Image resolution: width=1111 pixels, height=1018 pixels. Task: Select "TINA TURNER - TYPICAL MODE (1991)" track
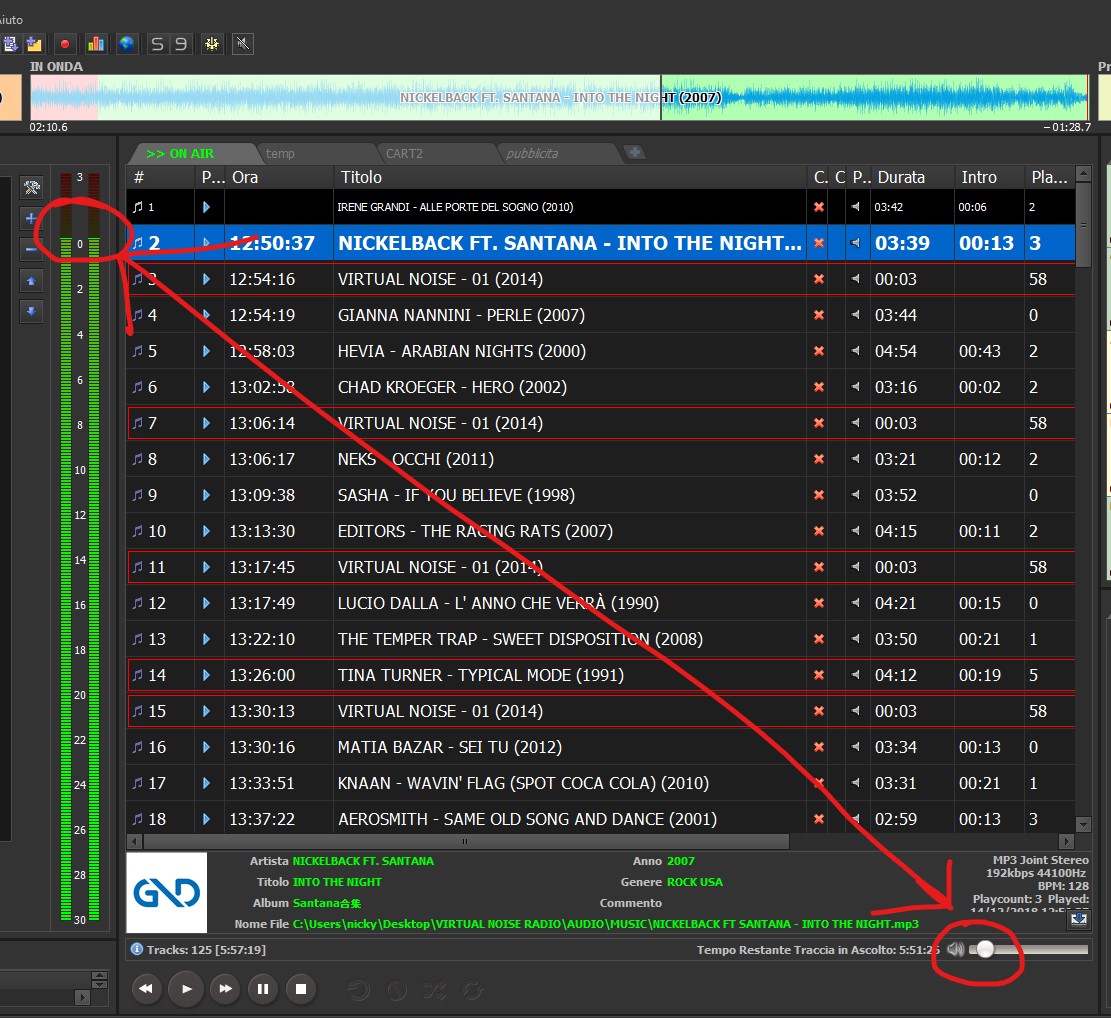[x=480, y=675]
